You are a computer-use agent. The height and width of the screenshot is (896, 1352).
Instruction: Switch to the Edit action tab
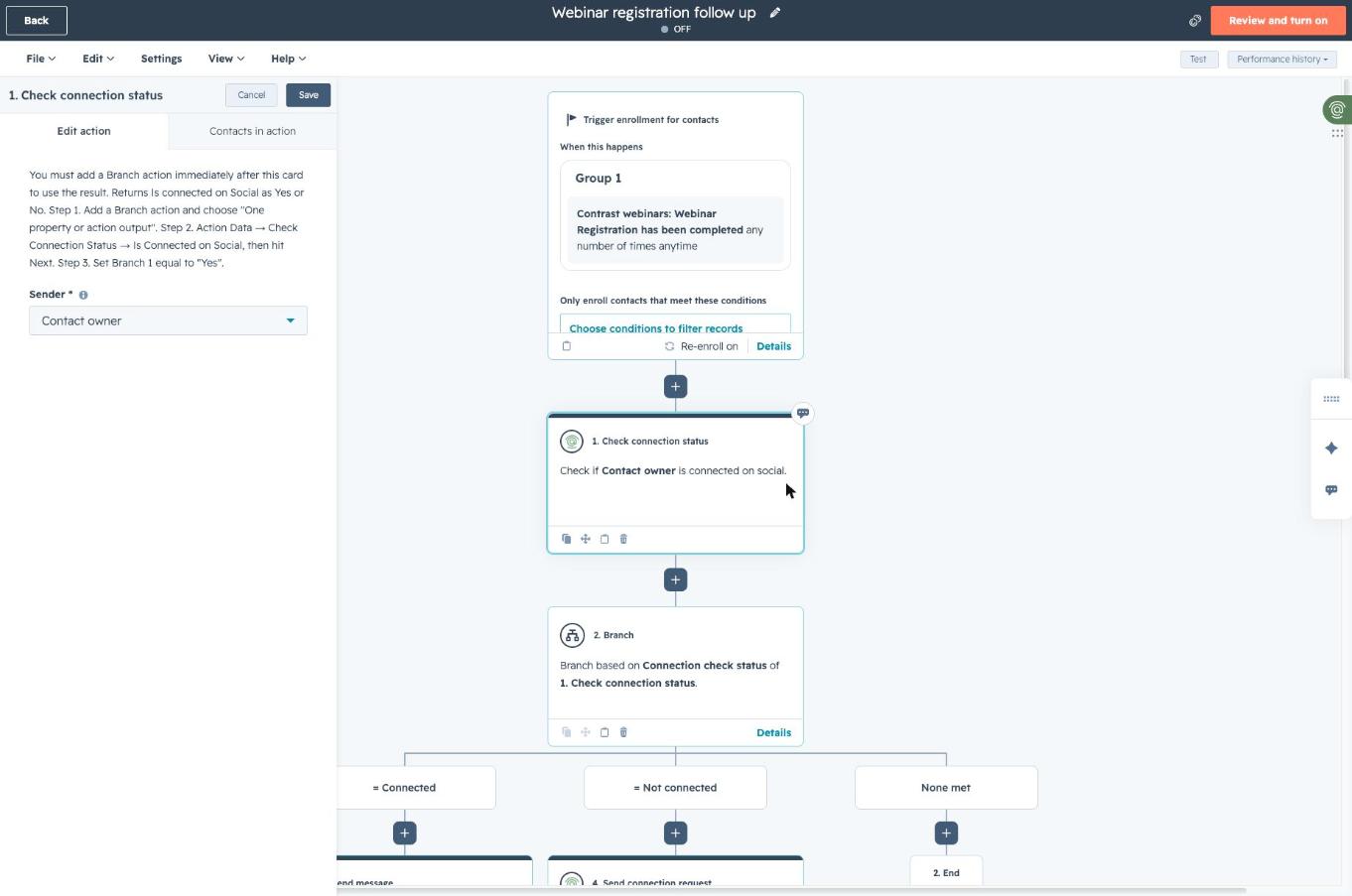point(84,131)
